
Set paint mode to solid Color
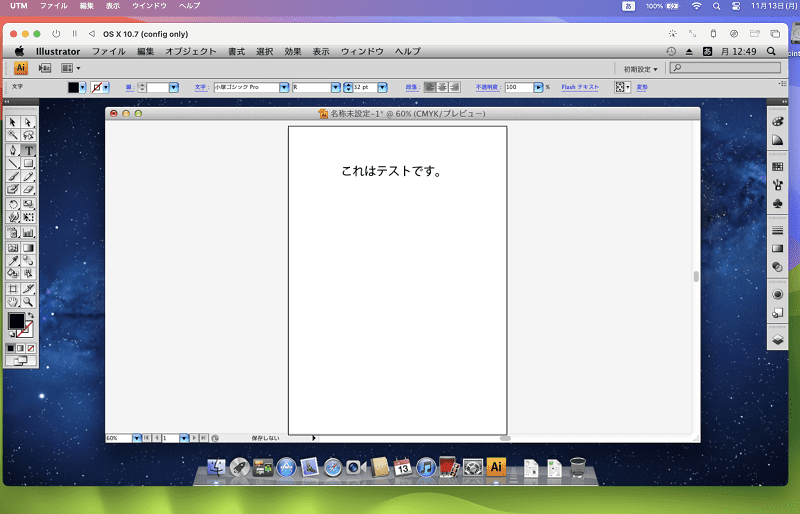(x=10, y=348)
